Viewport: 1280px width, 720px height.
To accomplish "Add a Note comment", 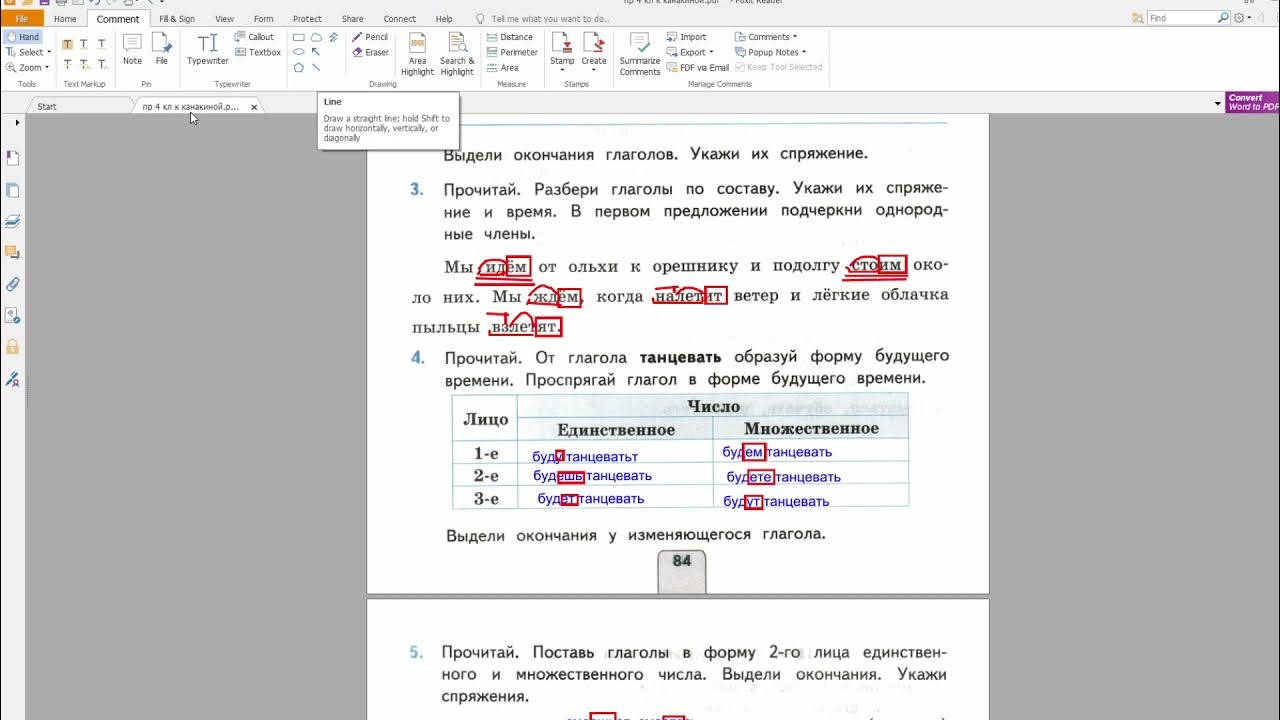I will pos(132,49).
